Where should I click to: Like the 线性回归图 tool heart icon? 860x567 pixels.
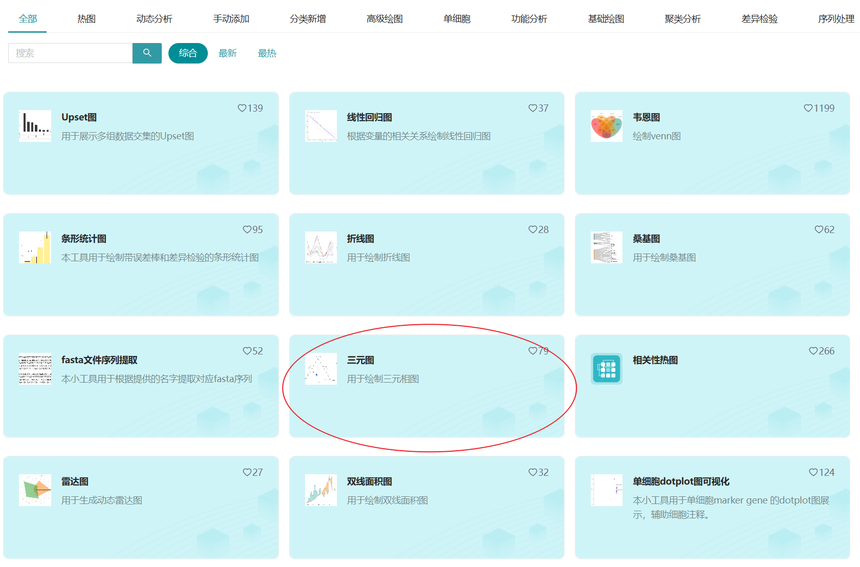pyautogui.click(x=533, y=108)
